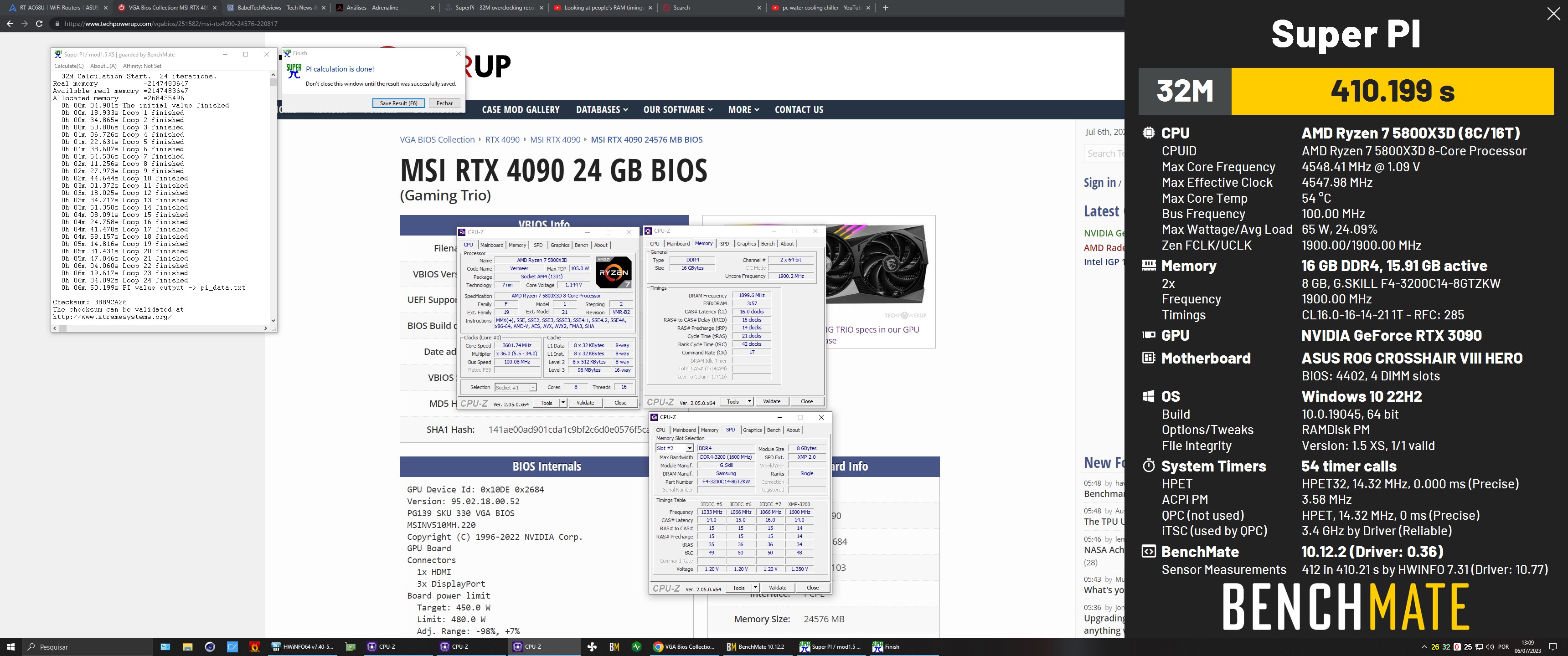Switch to Bench tab in CPU-Z Memory window
Viewport: 1568px width, 656px height.
pos(768,244)
